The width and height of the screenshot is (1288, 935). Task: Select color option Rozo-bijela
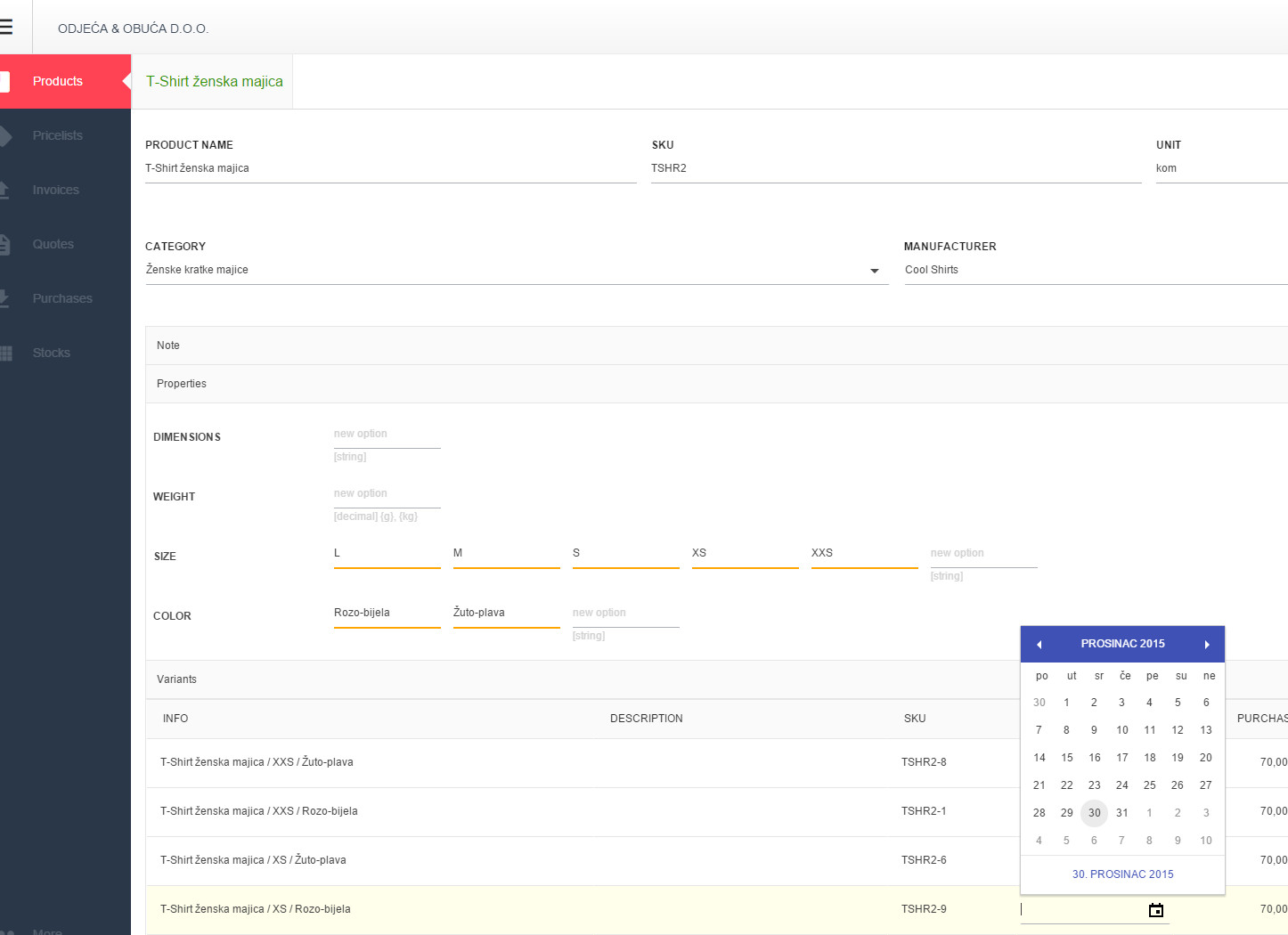click(387, 614)
